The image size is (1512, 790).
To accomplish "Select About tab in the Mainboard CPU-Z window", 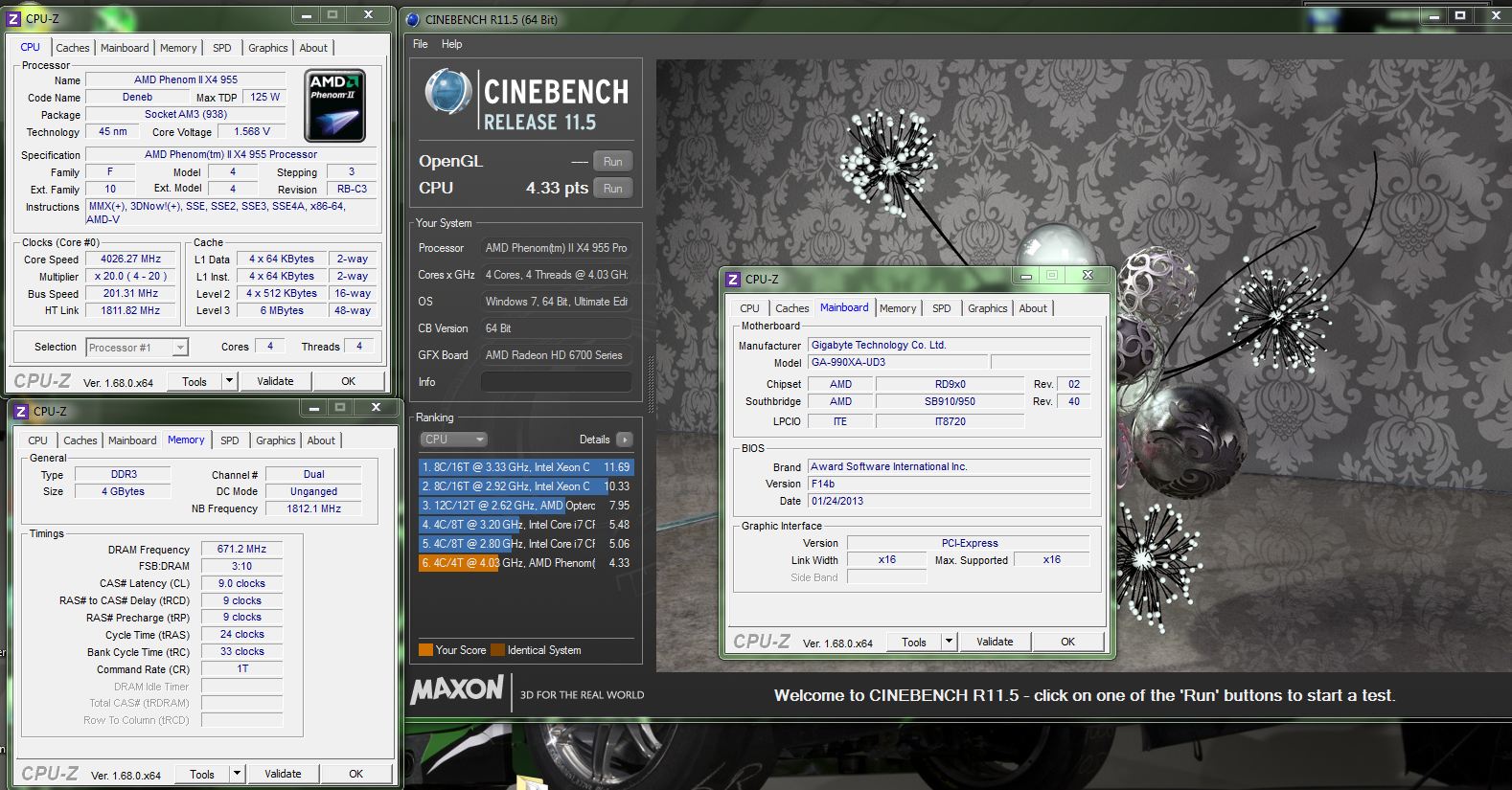I will (1033, 308).
